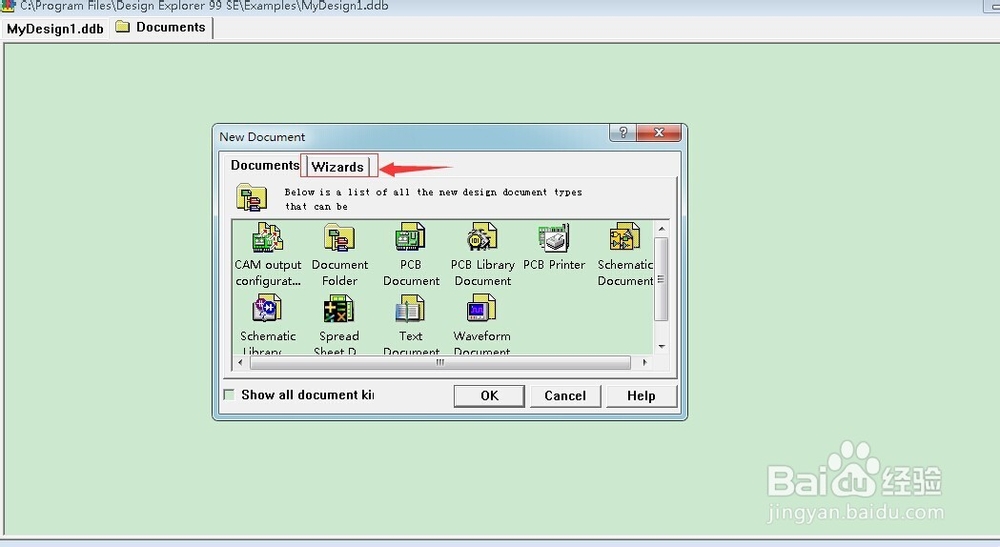Choose the Waveform Document icon
Image resolution: width=1000 pixels, height=547 pixels.
click(482, 309)
